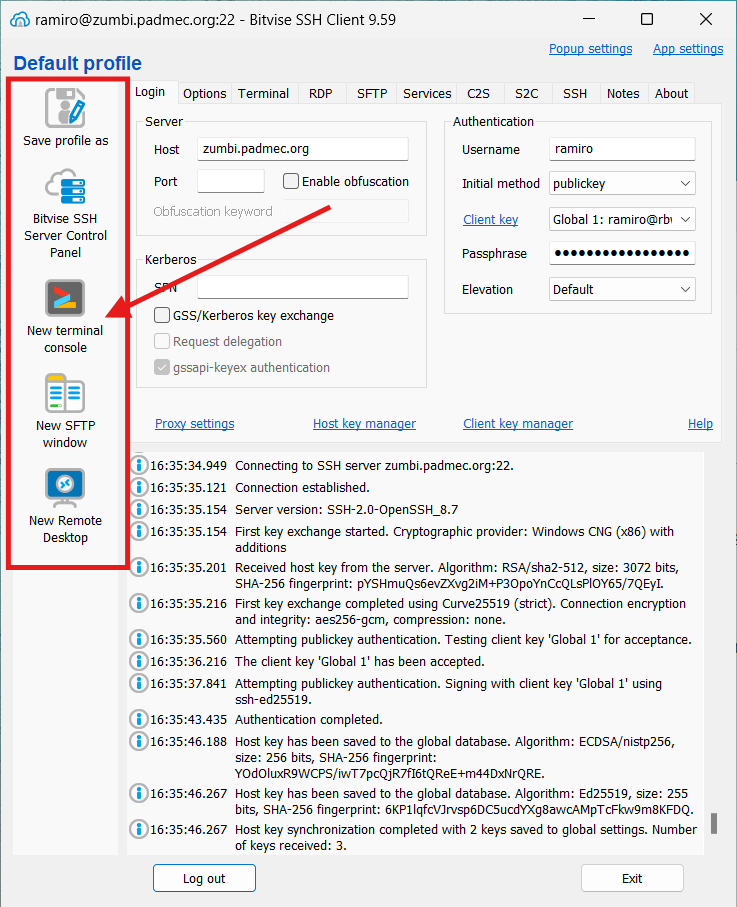Open the About tab
The width and height of the screenshot is (737, 907).
click(671, 94)
